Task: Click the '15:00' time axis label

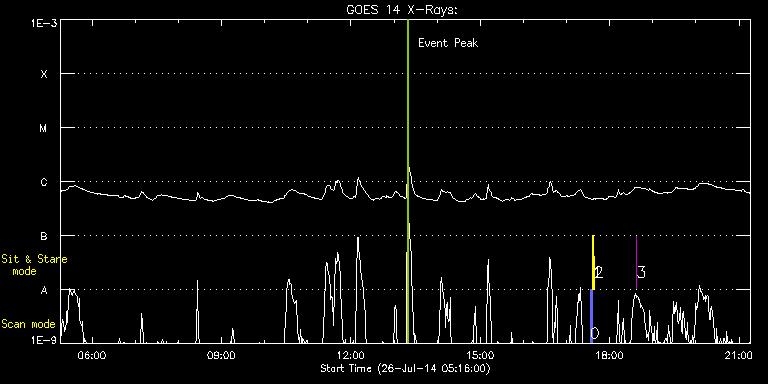Action: (x=480, y=355)
